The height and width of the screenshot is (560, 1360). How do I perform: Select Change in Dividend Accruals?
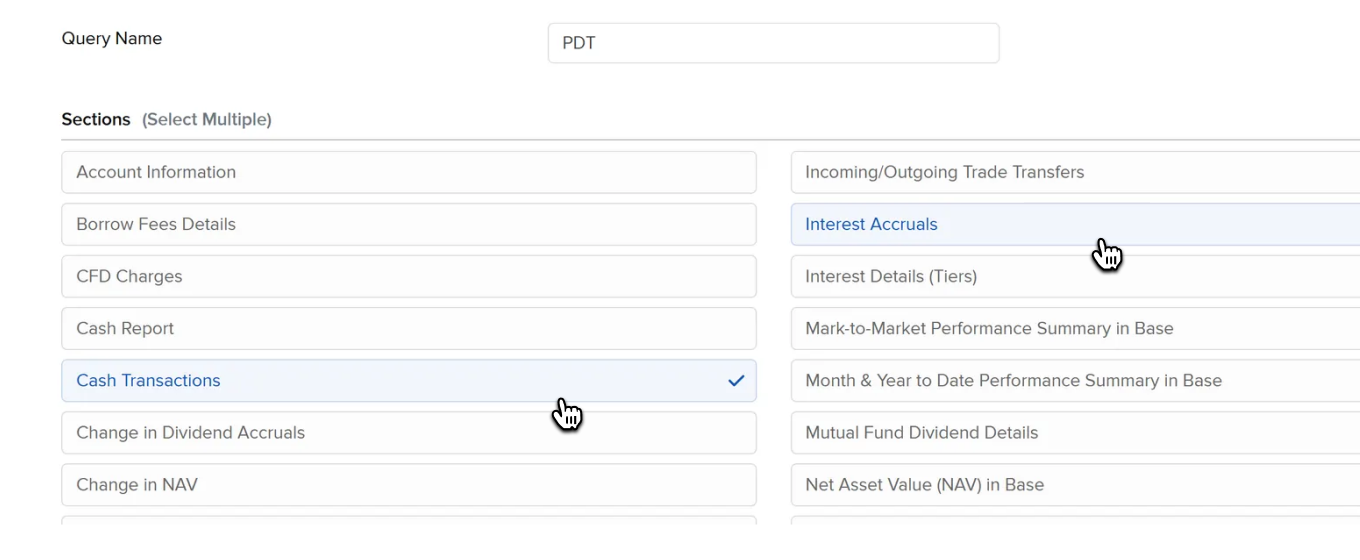408,433
